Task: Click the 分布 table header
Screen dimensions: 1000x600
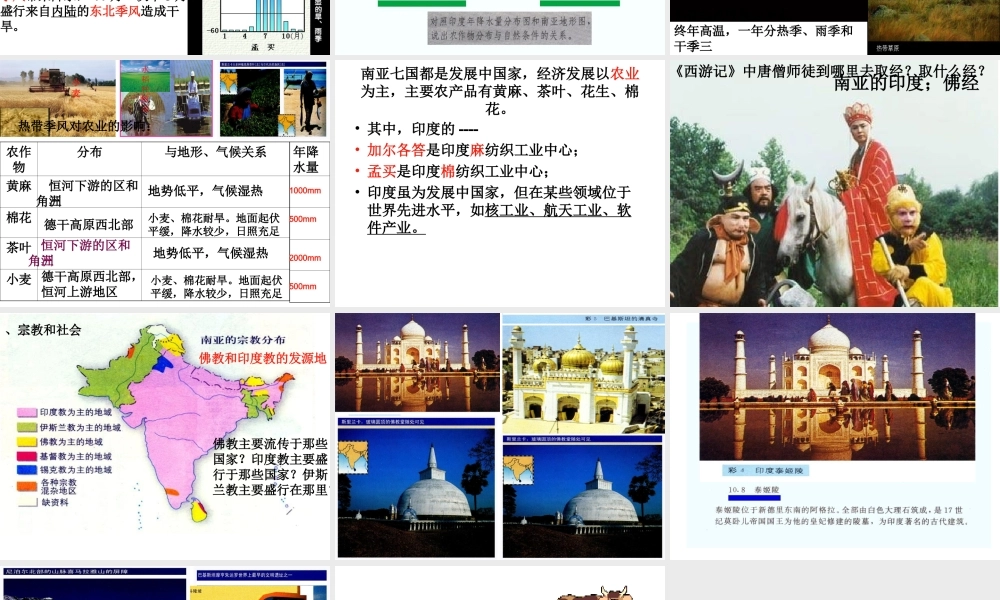Action: click(89, 159)
